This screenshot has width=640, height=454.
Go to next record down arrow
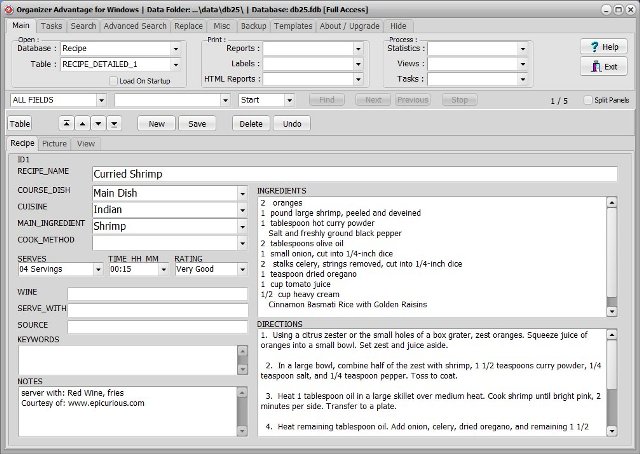(98, 123)
